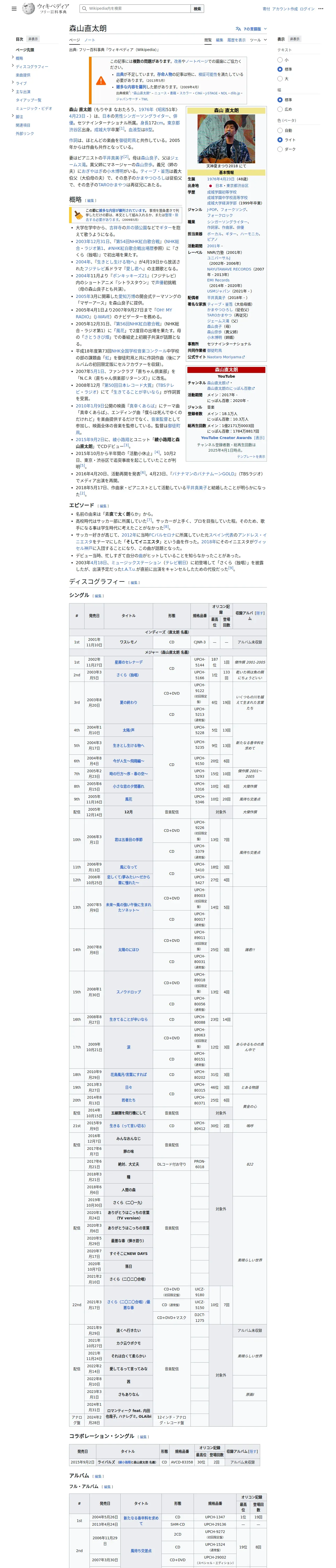The height and width of the screenshot is (1568, 336).
Task: Show the YouTube Creator Awards [表示] section
Action: (x=259, y=438)
